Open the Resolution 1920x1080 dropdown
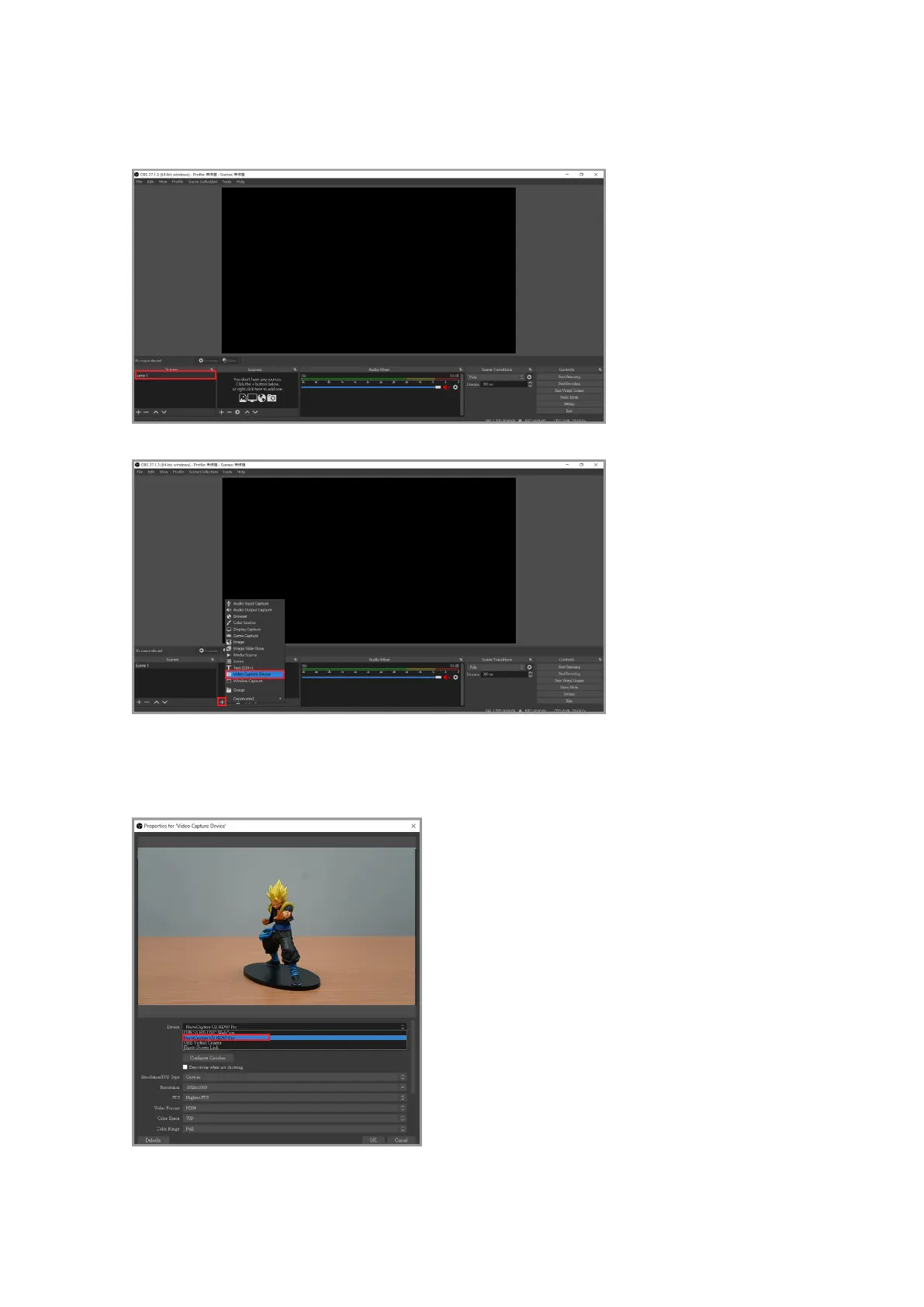 pyautogui.click(x=294, y=1087)
